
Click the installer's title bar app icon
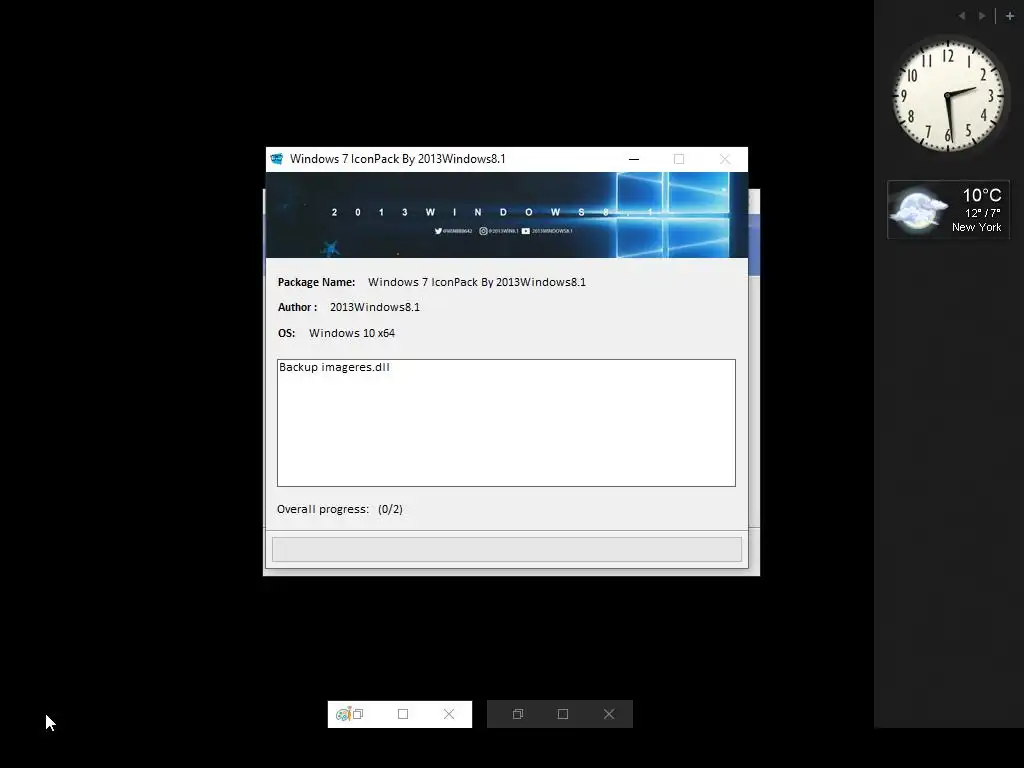[x=277, y=159]
